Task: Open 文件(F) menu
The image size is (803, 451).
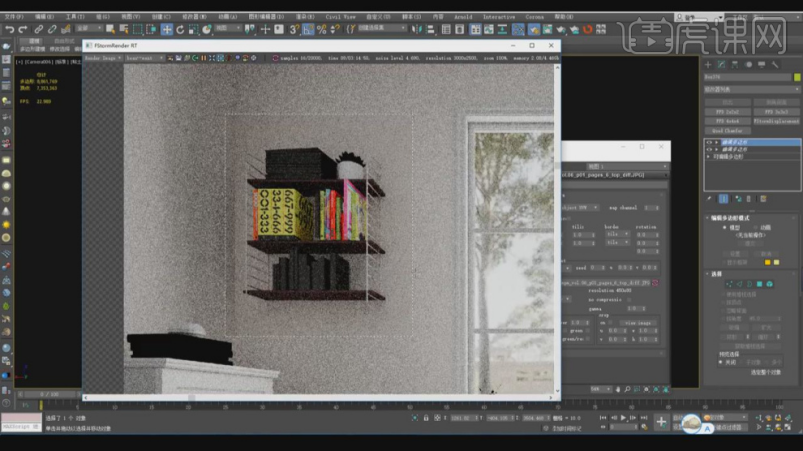Action: [x=14, y=17]
